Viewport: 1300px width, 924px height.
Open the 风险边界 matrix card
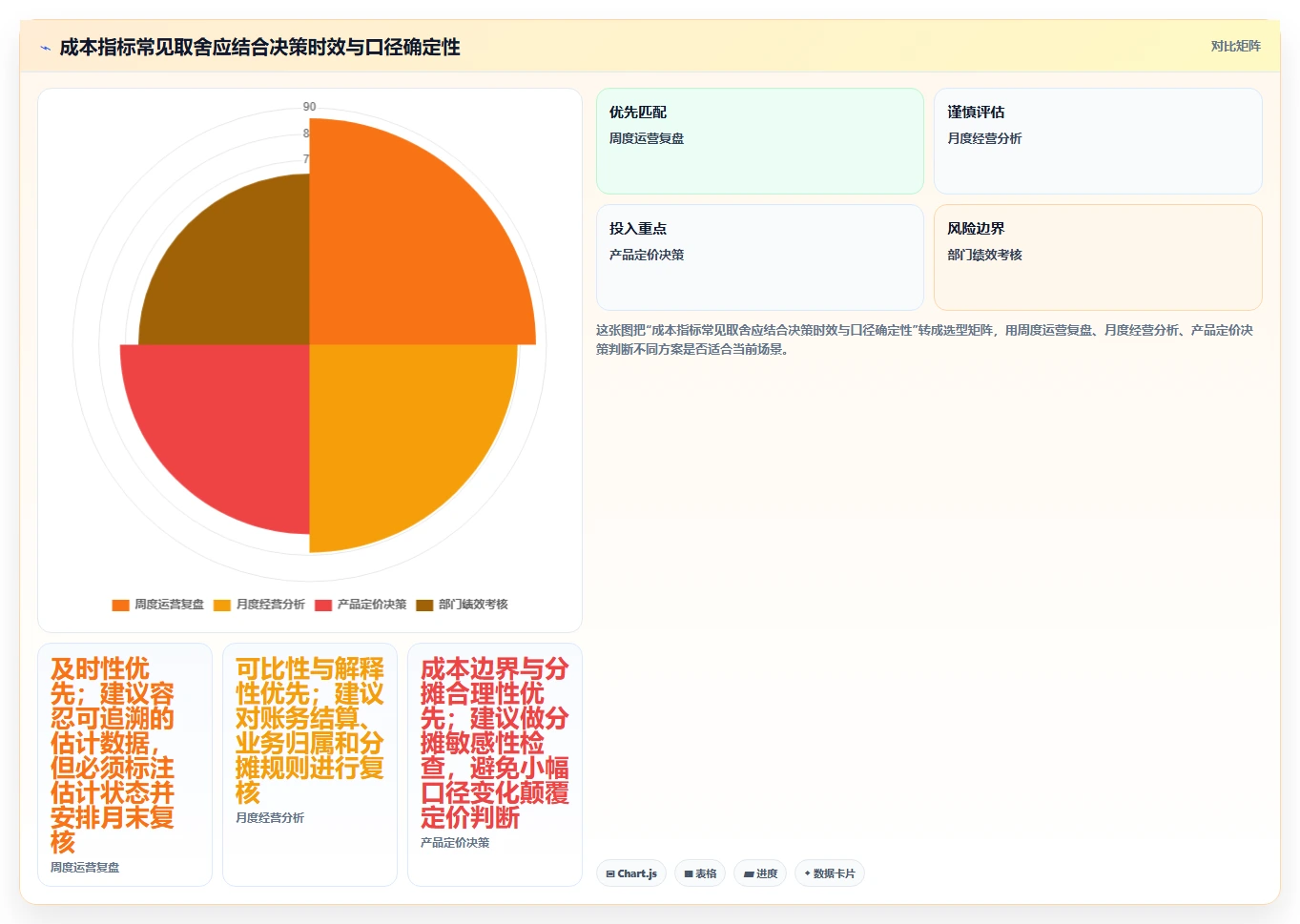[1098, 257]
